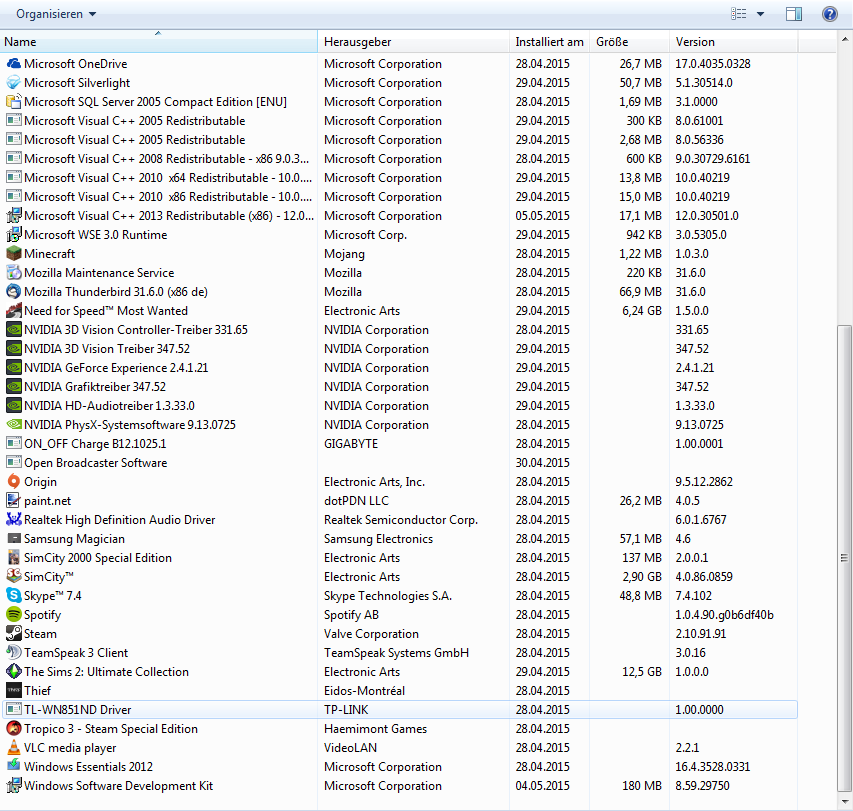Click the vertical scrollbar thumb

(844, 558)
